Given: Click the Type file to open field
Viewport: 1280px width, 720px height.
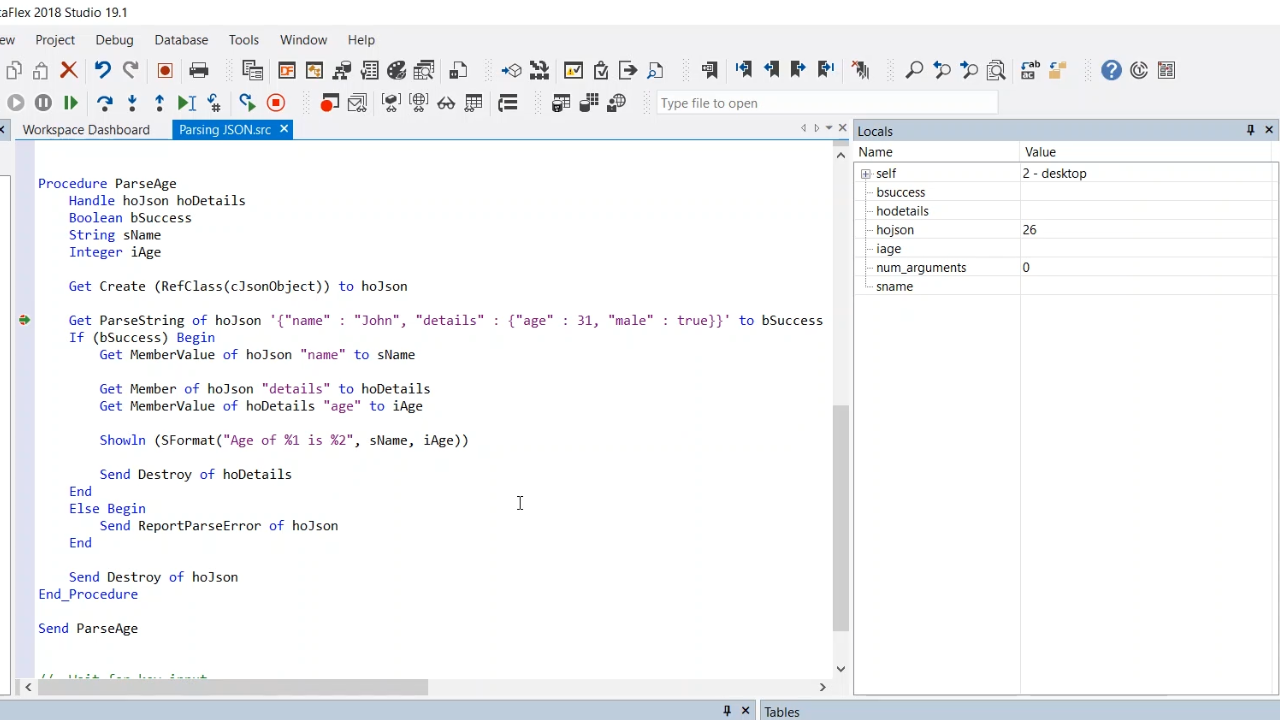Looking at the screenshot, I should coord(826,103).
